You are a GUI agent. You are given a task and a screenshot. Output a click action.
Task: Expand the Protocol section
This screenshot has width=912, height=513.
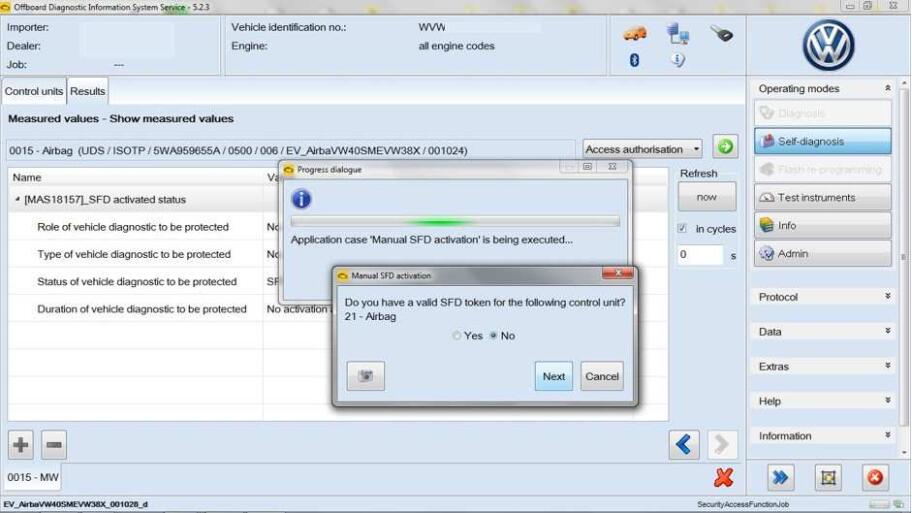pyautogui.click(x=888, y=296)
